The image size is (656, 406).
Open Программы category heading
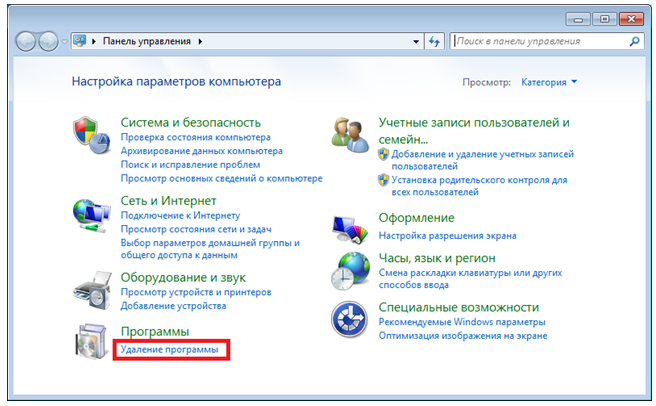[155, 331]
